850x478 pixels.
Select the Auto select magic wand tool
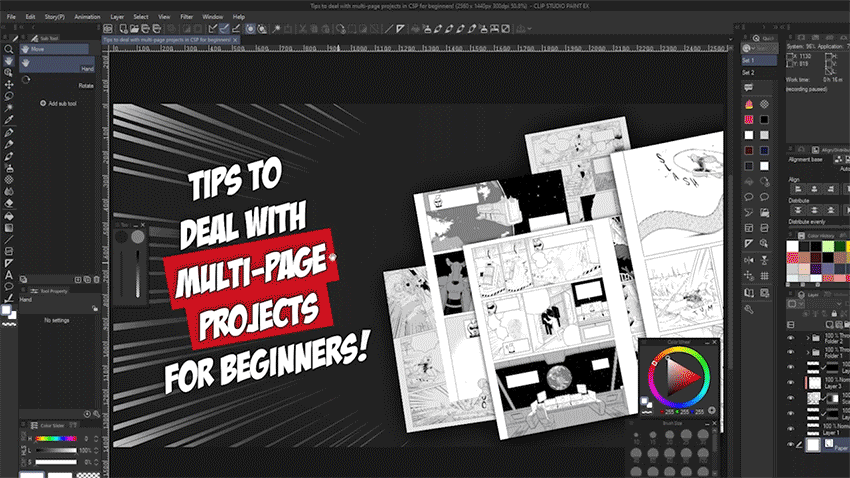[x=9, y=108]
